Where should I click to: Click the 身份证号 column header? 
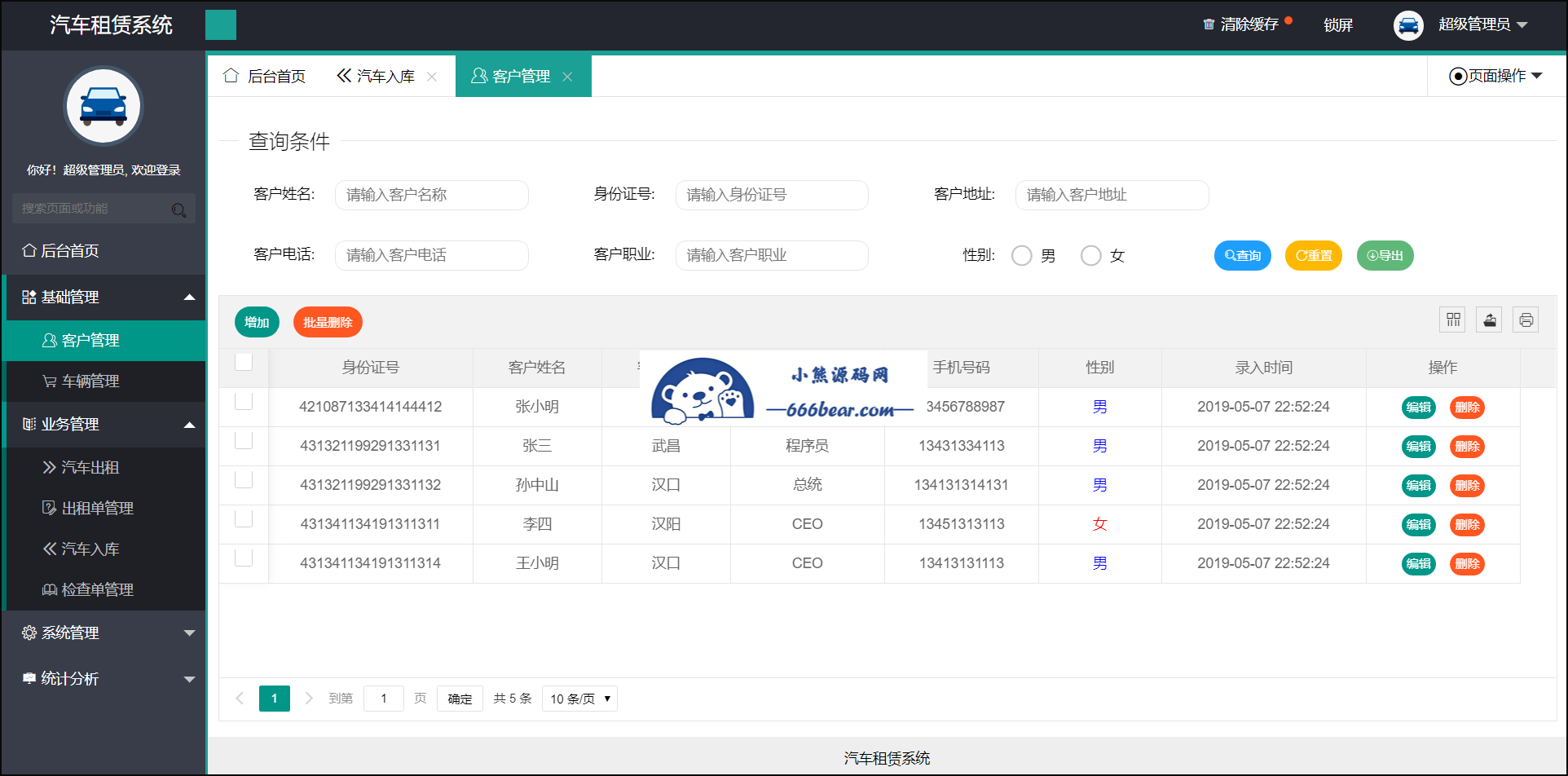coord(371,368)
